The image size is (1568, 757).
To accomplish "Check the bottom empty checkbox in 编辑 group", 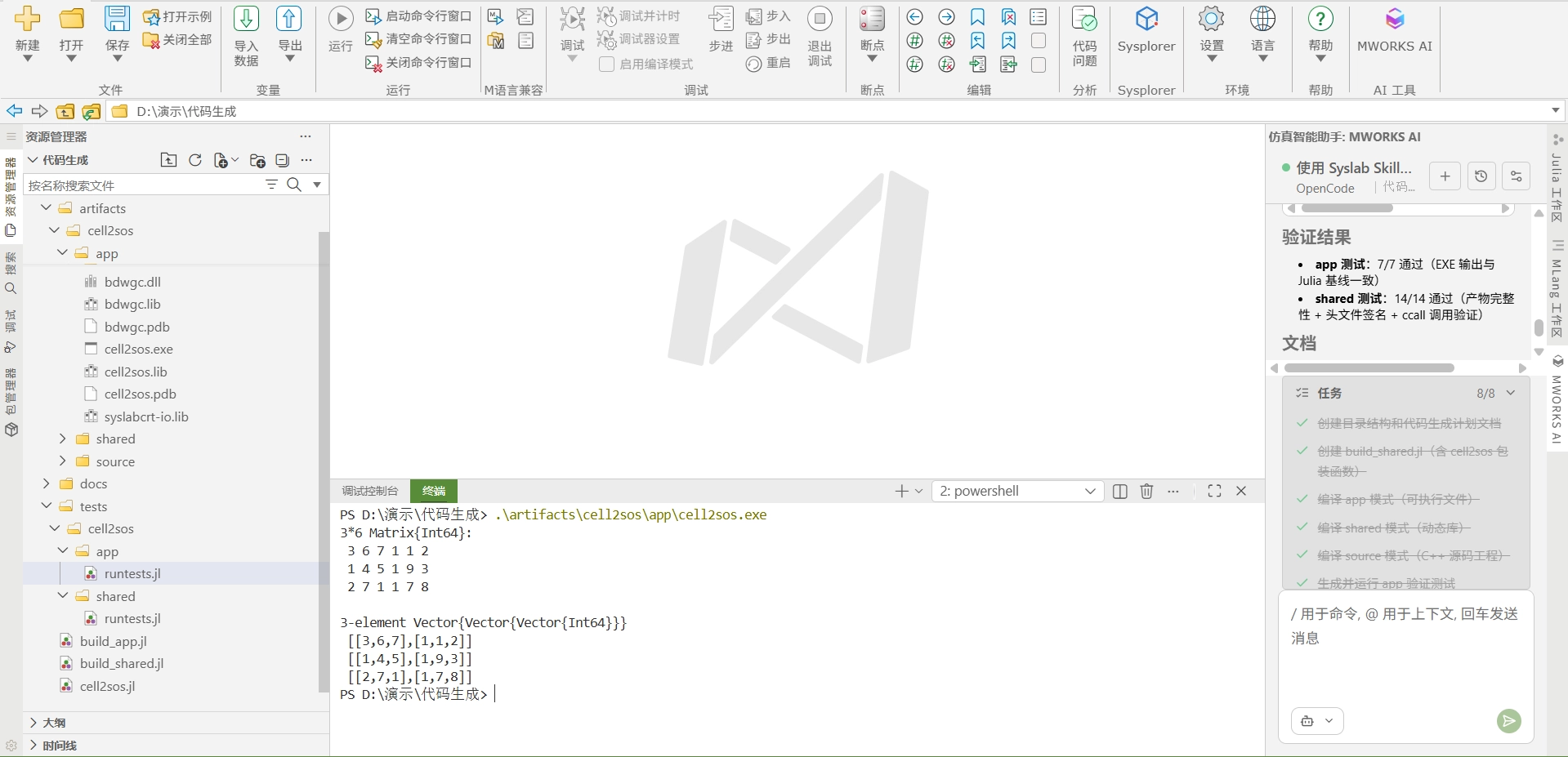I will 1039,65.
